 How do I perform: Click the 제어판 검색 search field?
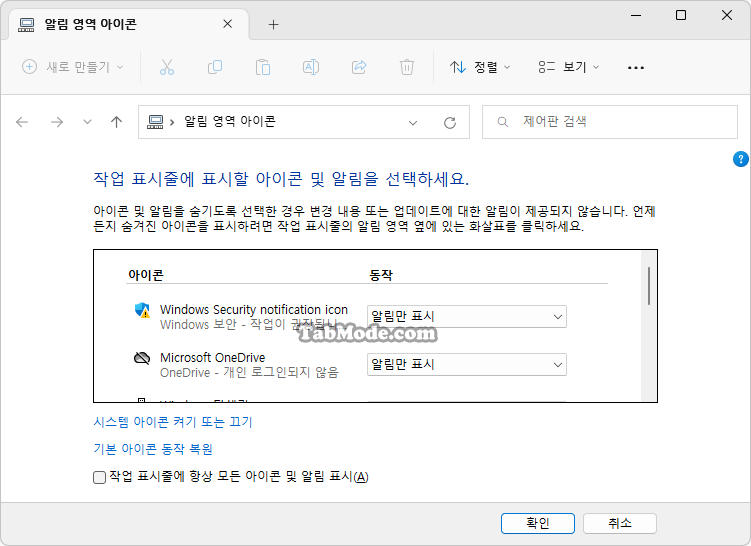610,122
